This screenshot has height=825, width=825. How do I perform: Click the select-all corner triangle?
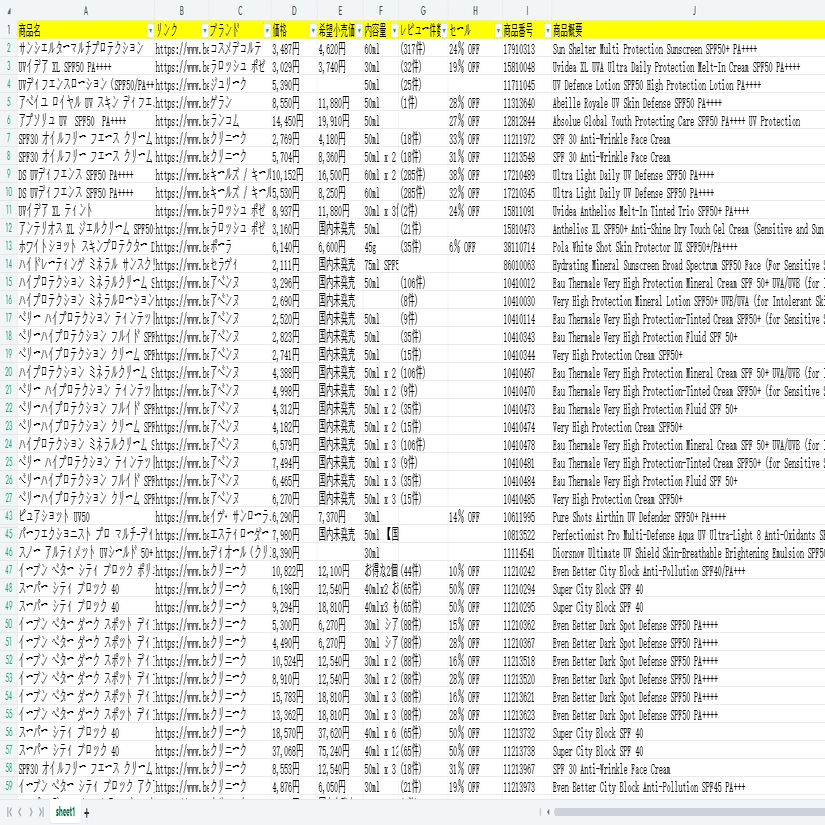pyautogui.click(x=8, y=11)
